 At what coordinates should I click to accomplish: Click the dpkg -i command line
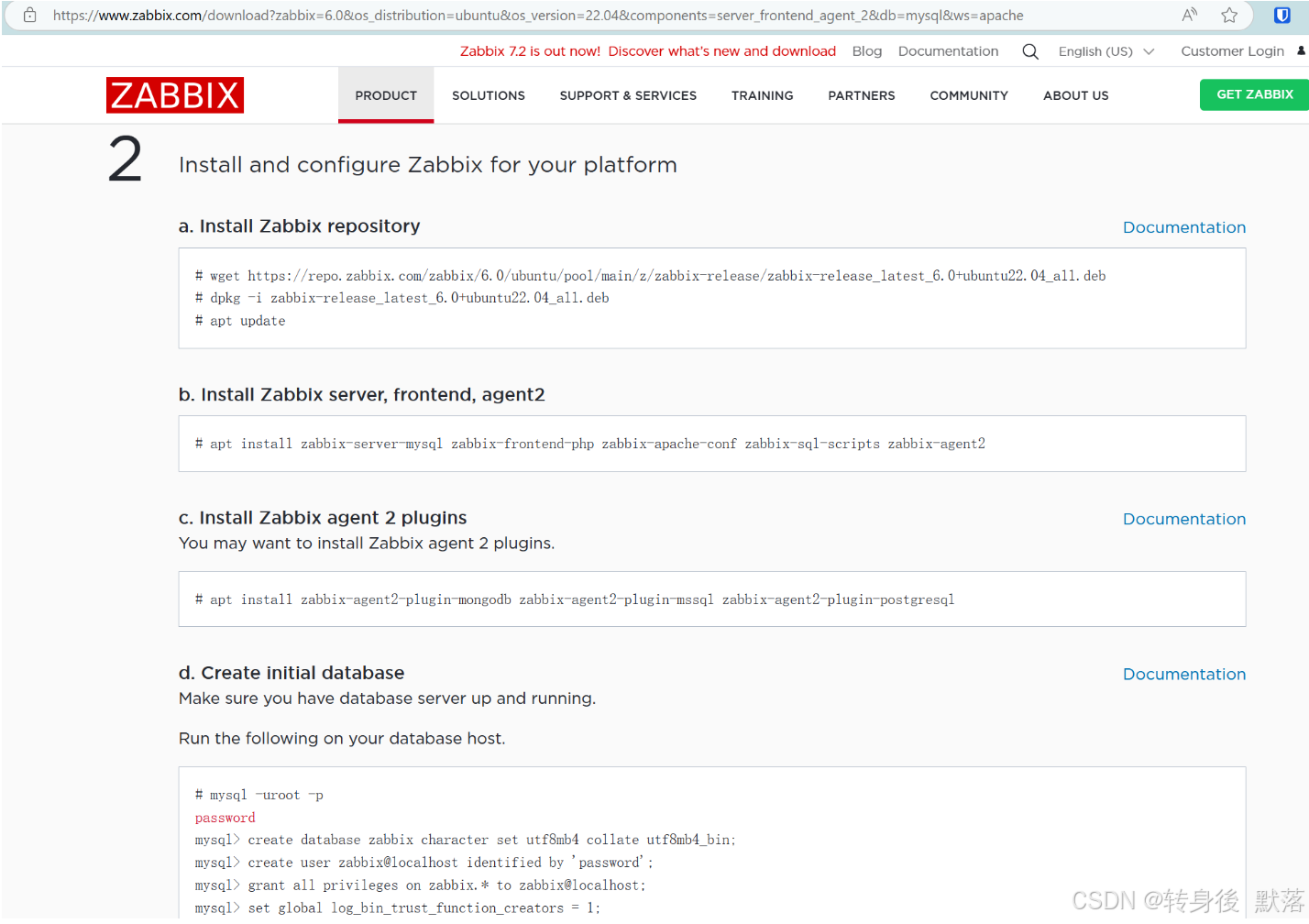click(x=401, y=298)
